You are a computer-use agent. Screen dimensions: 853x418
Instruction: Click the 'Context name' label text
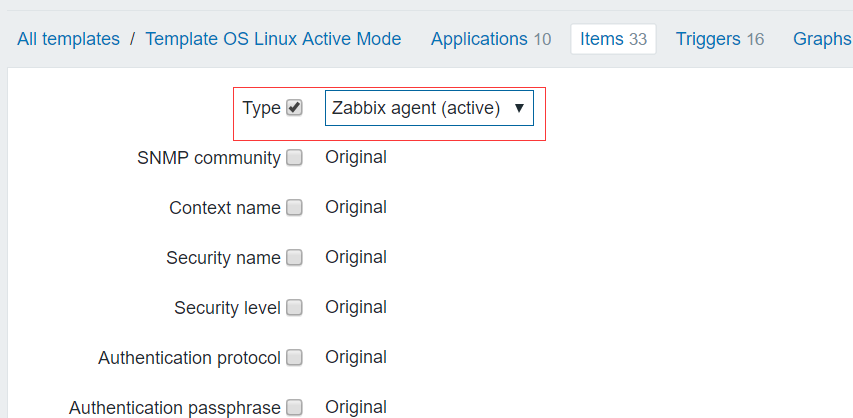pyautogui.click(x=224, y=208)
